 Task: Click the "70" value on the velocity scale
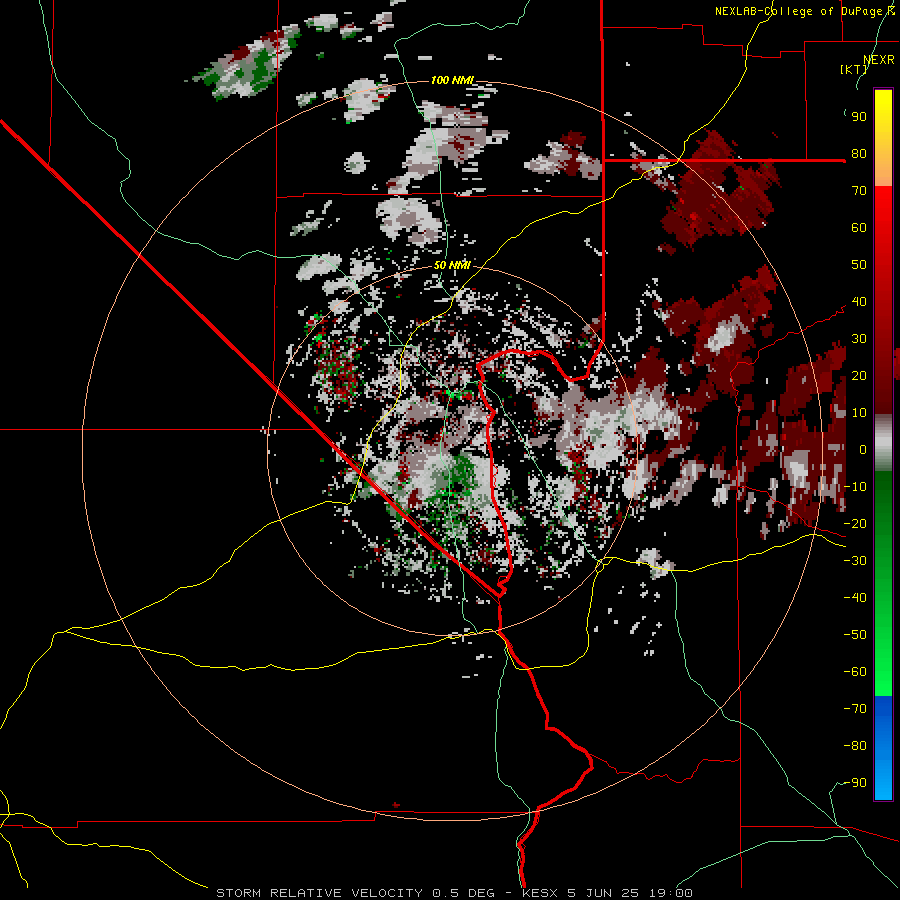(859, 191)
